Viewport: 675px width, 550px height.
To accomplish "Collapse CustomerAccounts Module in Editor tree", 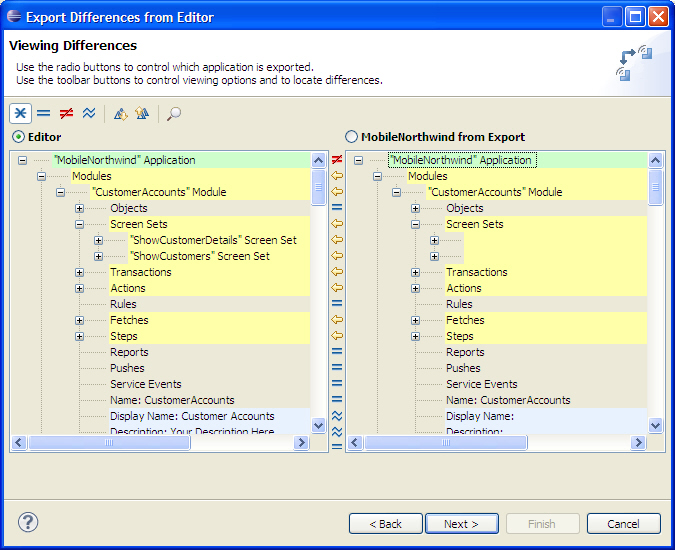I will [60, 192].
